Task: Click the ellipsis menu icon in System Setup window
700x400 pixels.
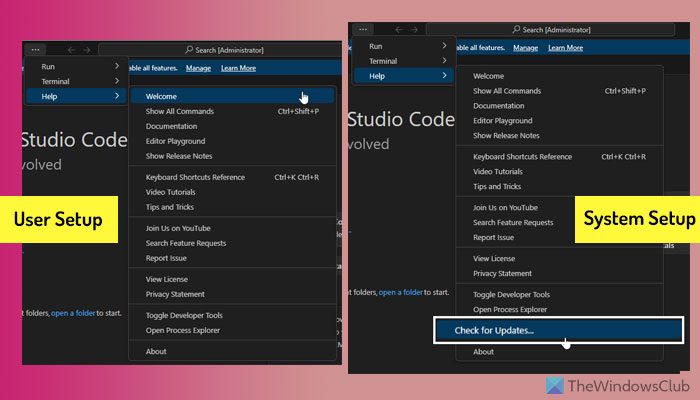Action: [362, 29]
